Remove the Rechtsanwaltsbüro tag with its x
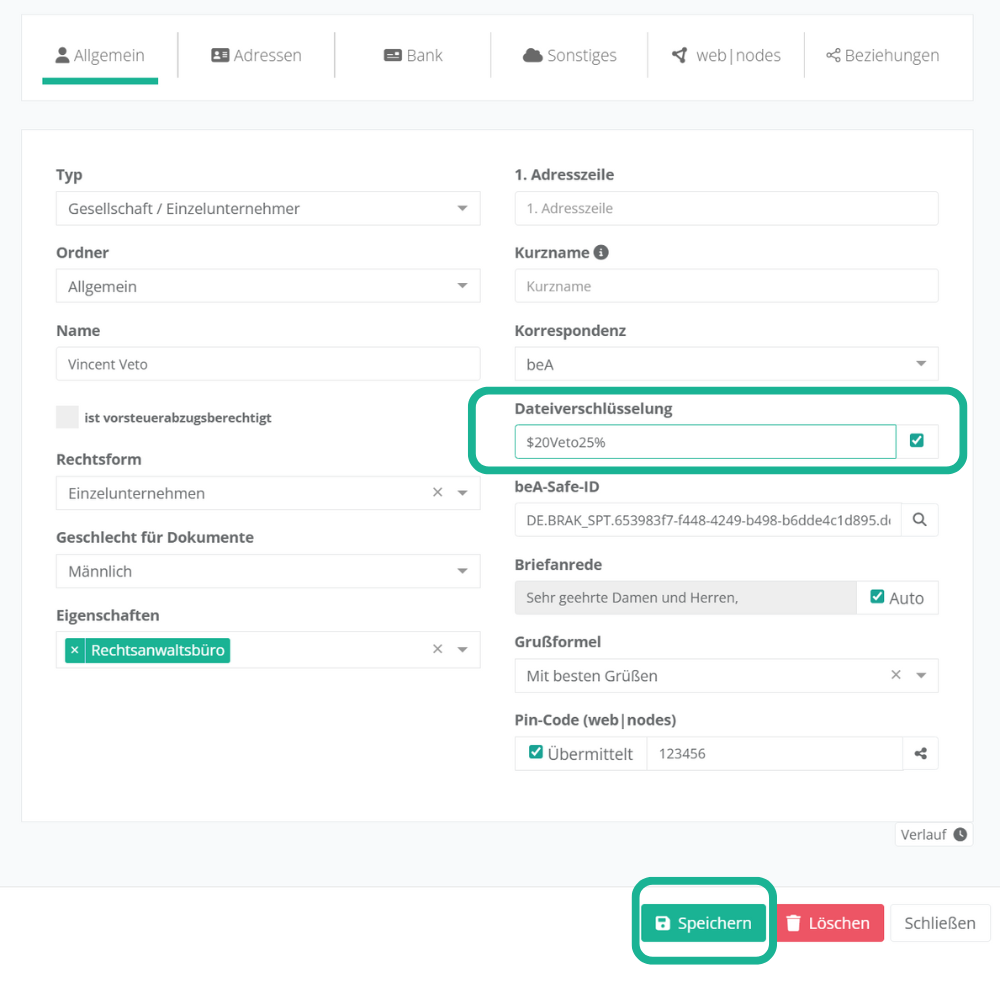 click(x=75, y=651)
